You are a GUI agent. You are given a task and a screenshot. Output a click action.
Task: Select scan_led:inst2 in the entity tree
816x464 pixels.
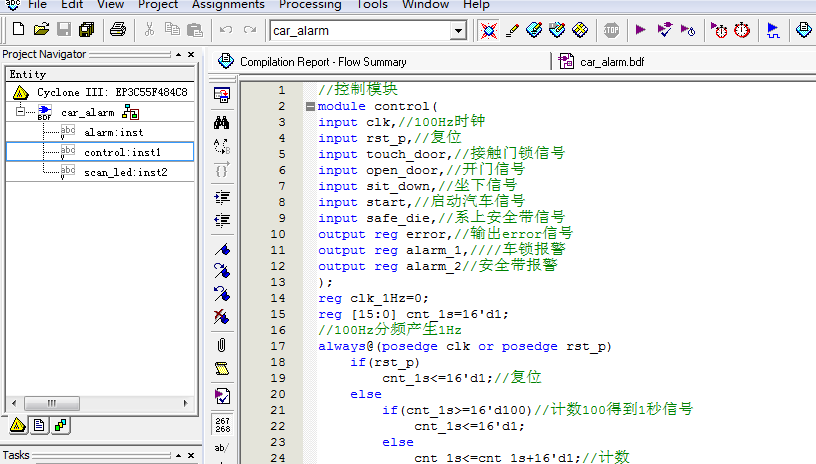125,172
